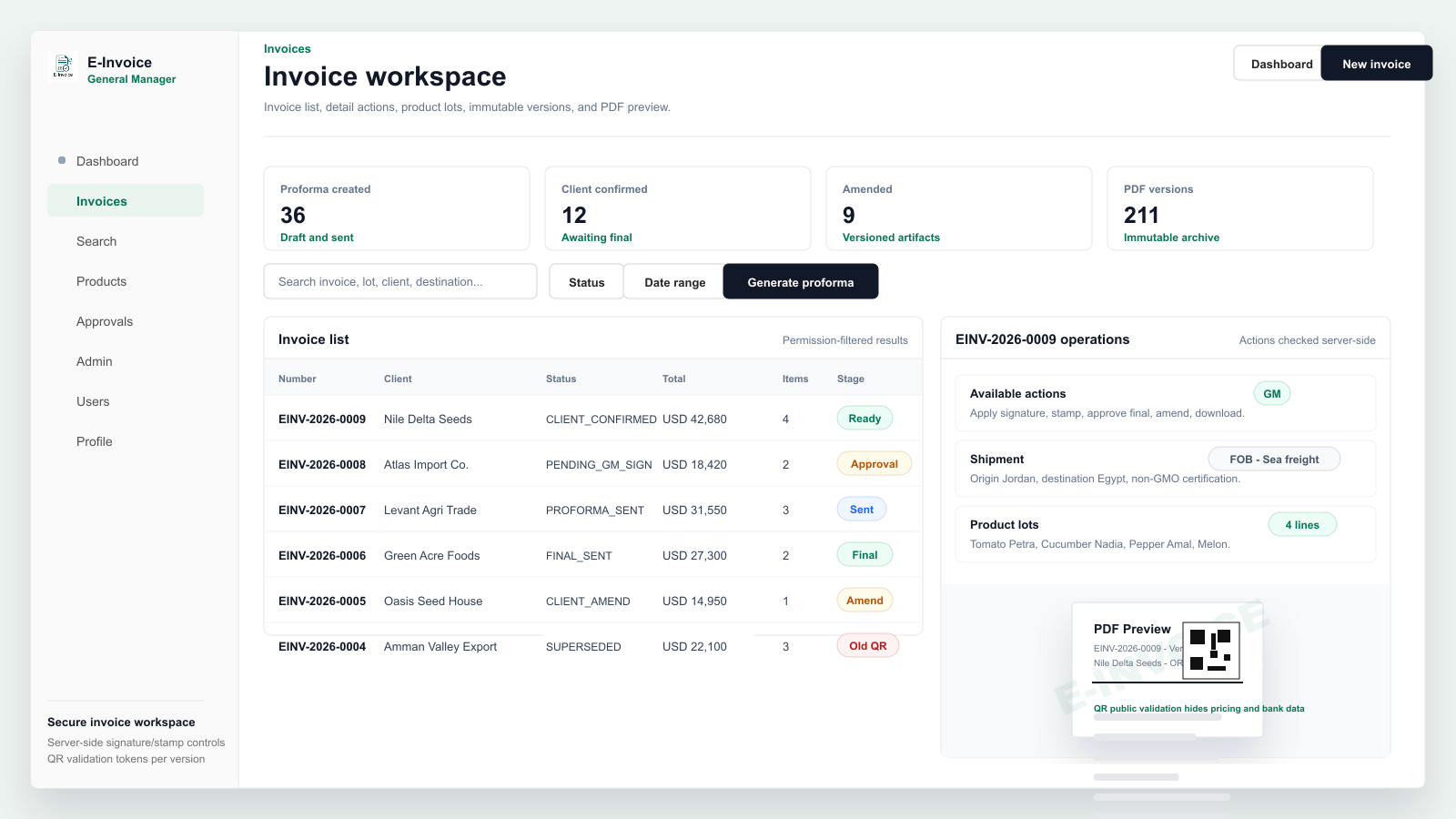Open the PDF versions card
Viewport: 1456px width, 819px height.
coord(1240,208)
